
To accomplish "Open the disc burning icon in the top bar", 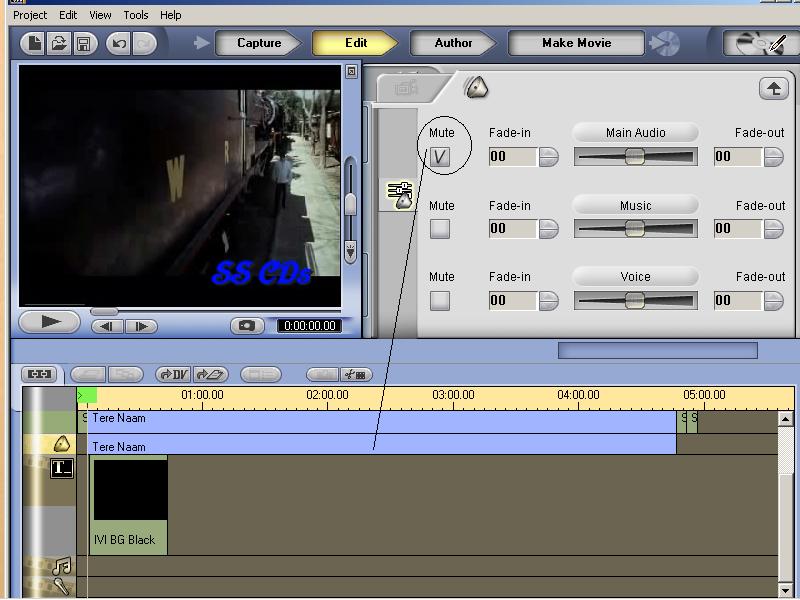I will click(665, 43).
